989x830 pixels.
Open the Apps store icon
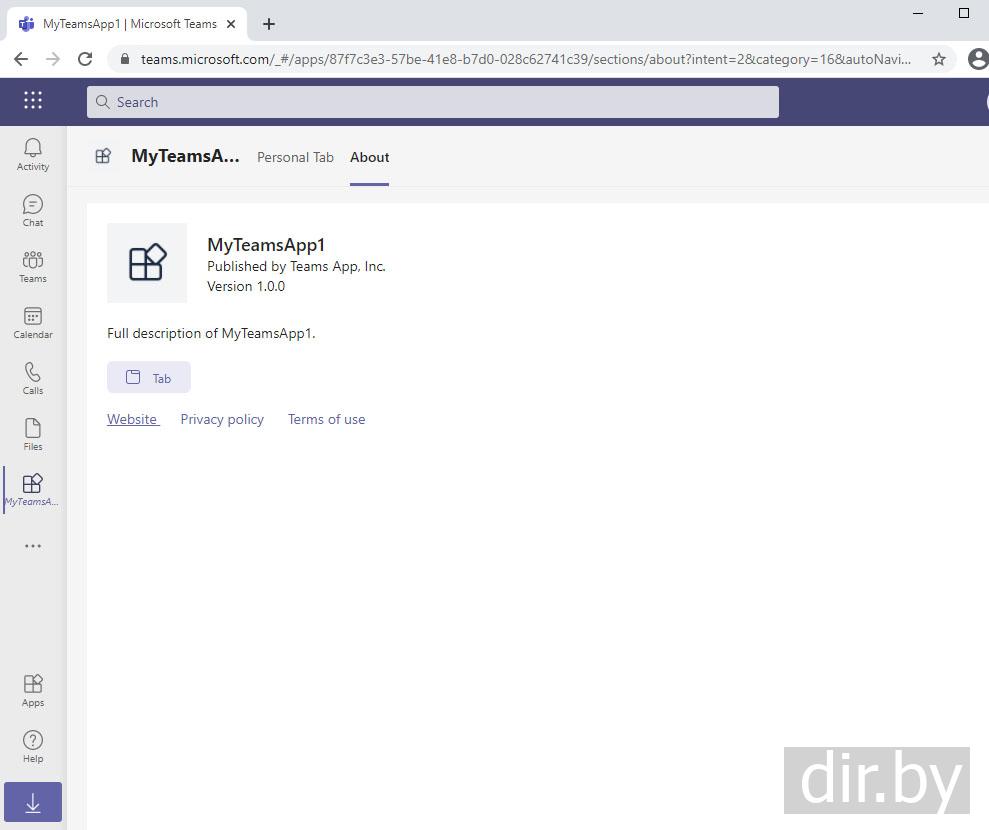point(33,690)
